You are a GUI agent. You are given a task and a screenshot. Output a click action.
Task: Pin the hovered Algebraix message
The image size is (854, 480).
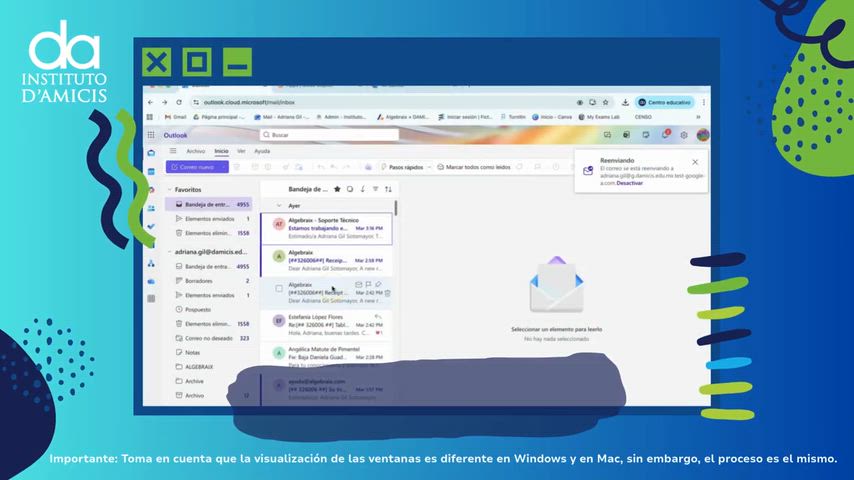(x=378, y=284)
